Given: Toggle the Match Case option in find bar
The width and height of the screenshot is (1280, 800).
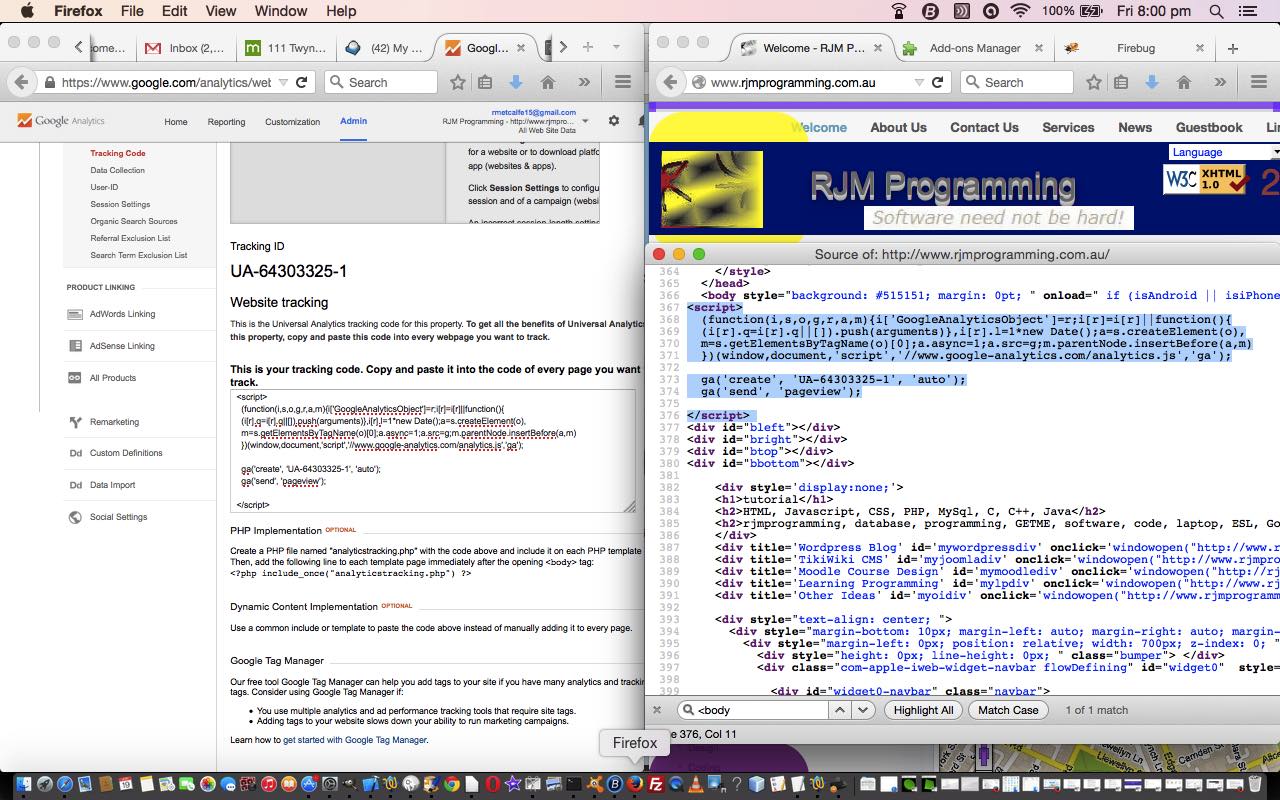Looking at the screenshot, I should (1008, 710).
